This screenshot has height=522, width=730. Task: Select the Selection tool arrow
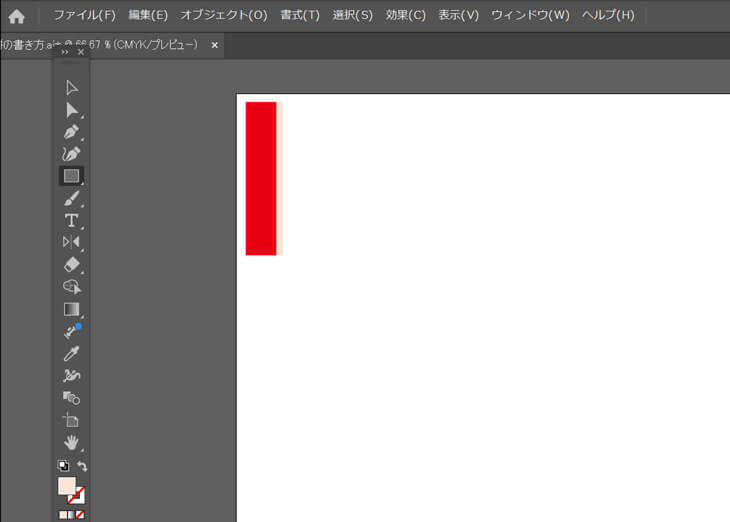71,88
